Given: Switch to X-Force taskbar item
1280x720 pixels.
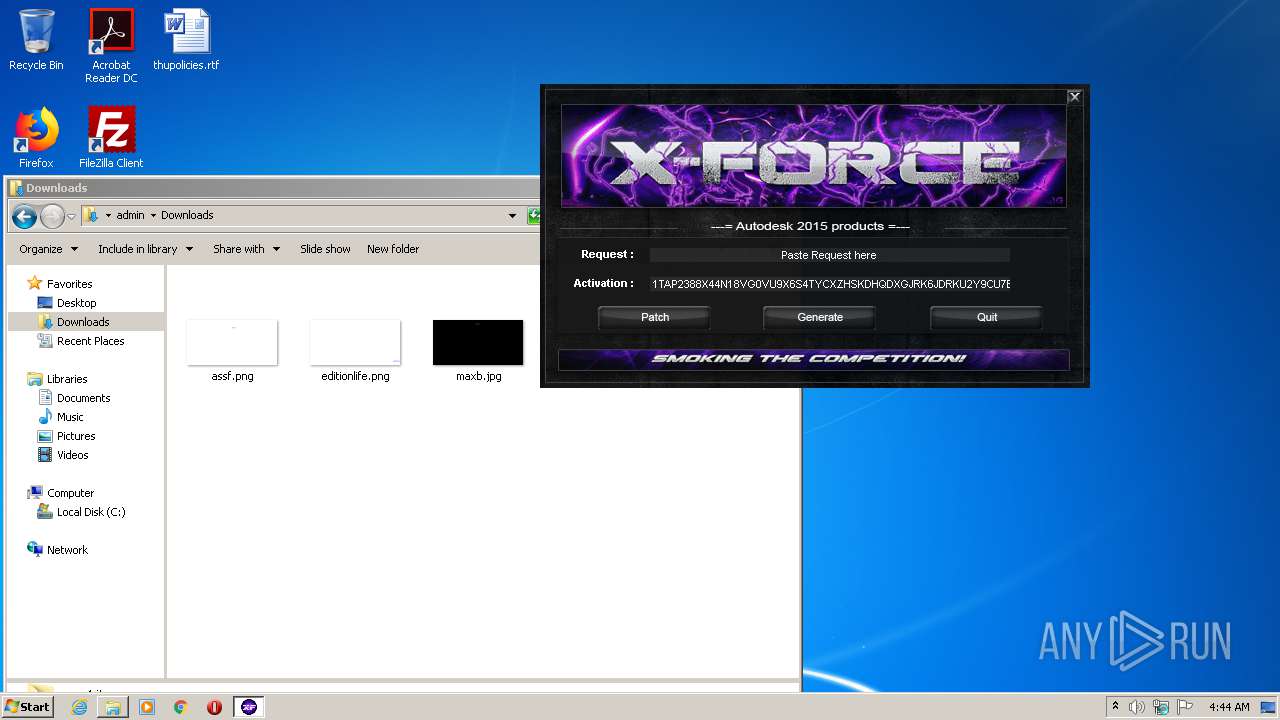Looking at the screenshot, I should 249,707.
